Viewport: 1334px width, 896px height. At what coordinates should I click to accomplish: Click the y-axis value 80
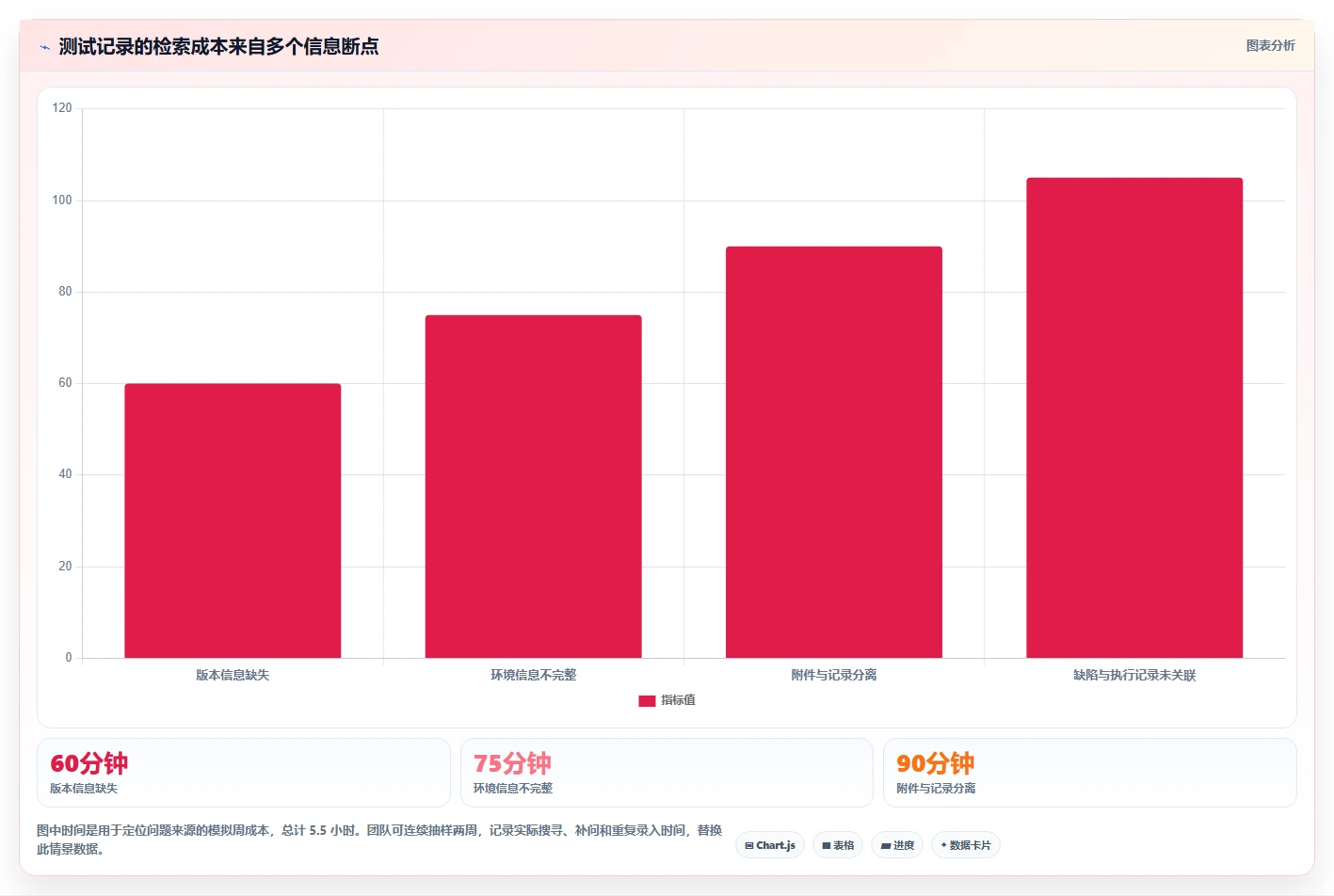(65, 292)
